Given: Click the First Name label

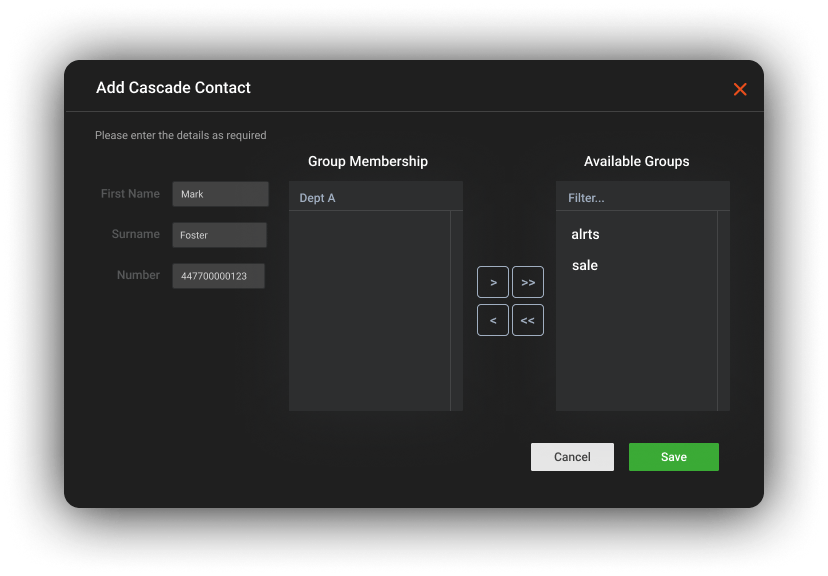Looking at the screenshot, I should click(130, 194).
